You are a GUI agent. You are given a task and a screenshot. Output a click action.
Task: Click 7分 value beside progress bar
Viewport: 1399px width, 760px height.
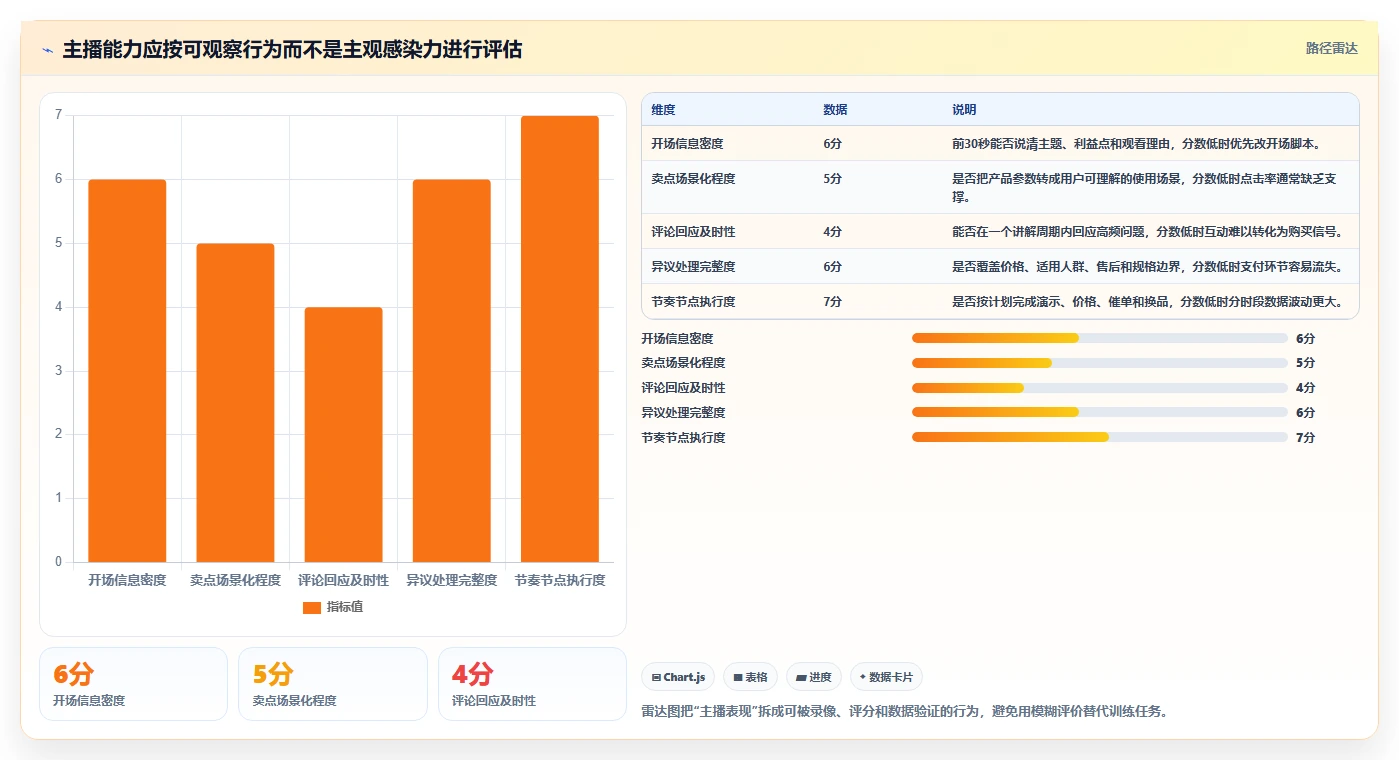tap(1305, 438)
